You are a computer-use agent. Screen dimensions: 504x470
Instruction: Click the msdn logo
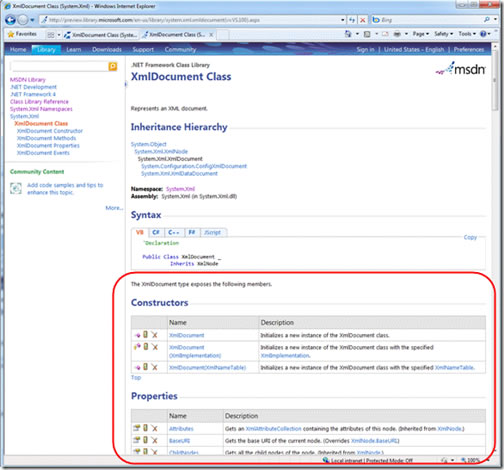point(461,69)
